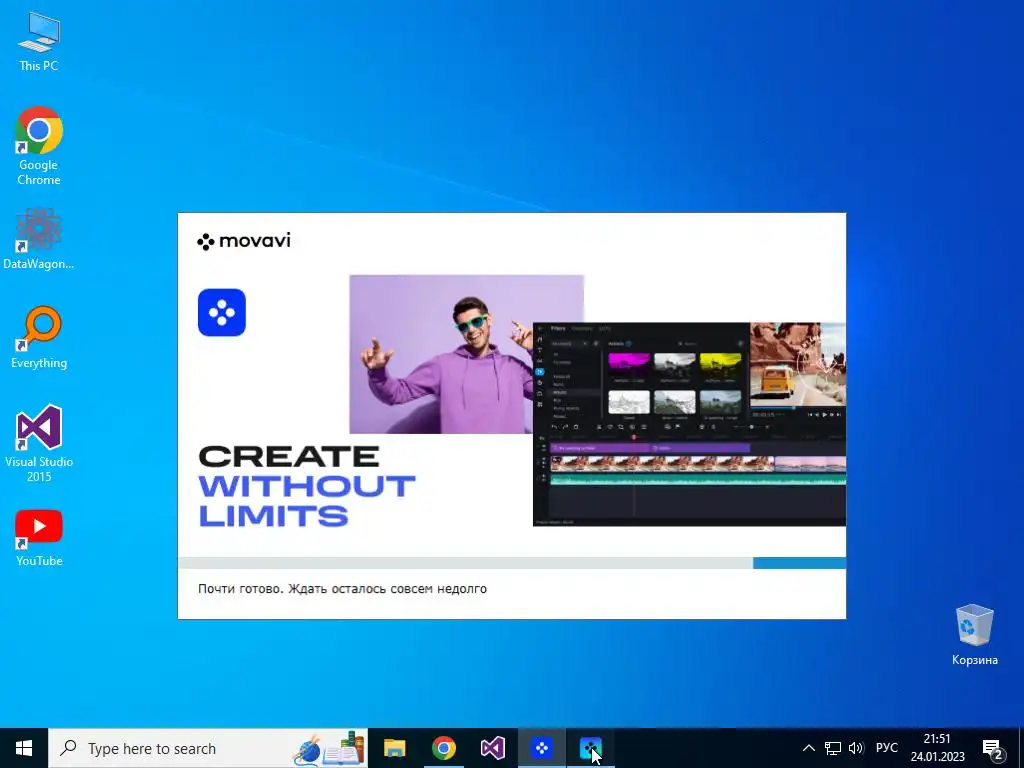Screen dimensions: 1024x768
Task: Select the Everything search desktop shortcut
Action: point(39,338)
